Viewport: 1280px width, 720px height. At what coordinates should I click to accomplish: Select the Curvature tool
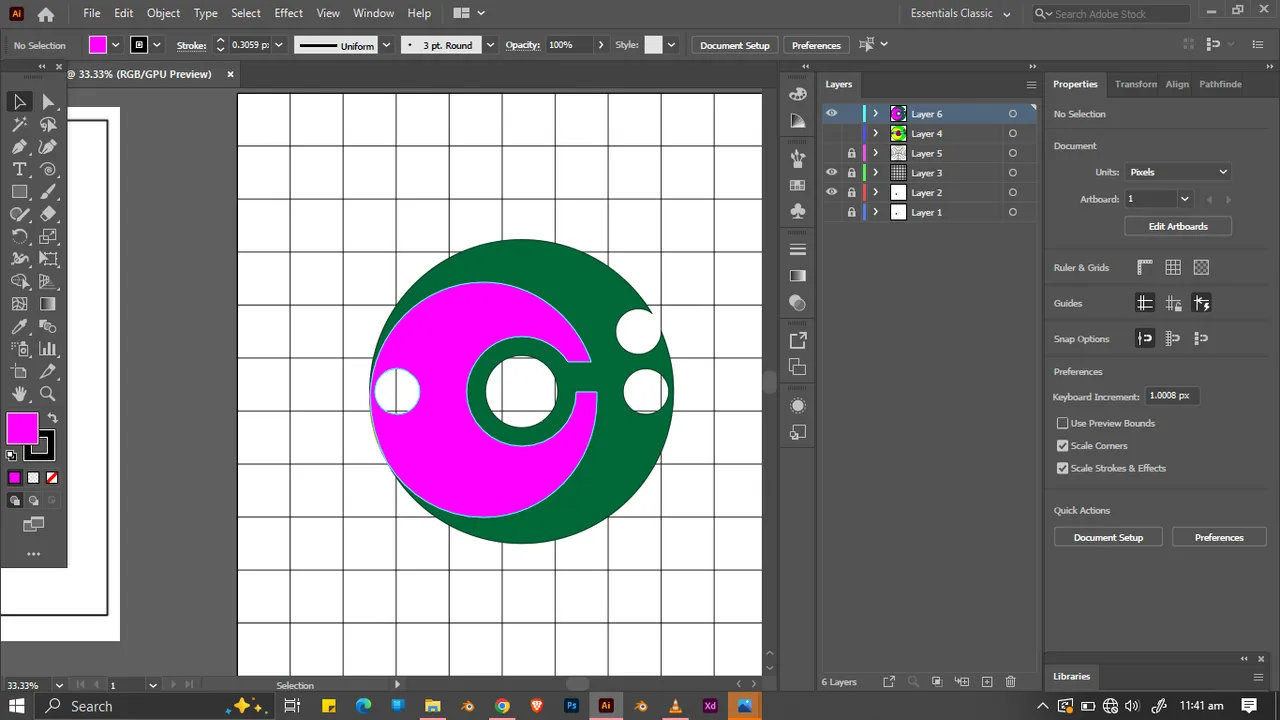48,147
